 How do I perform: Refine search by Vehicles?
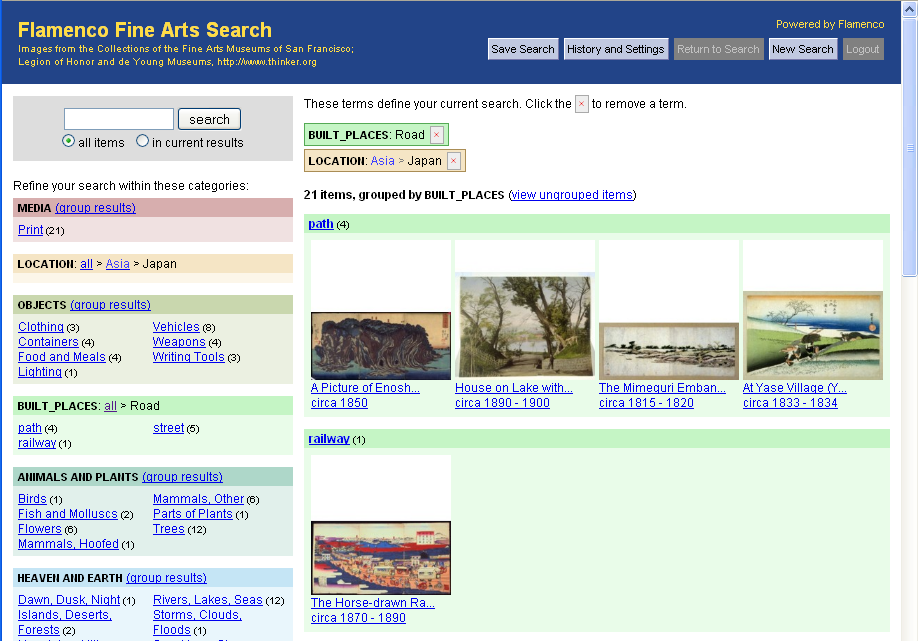(x=176, y=327)
